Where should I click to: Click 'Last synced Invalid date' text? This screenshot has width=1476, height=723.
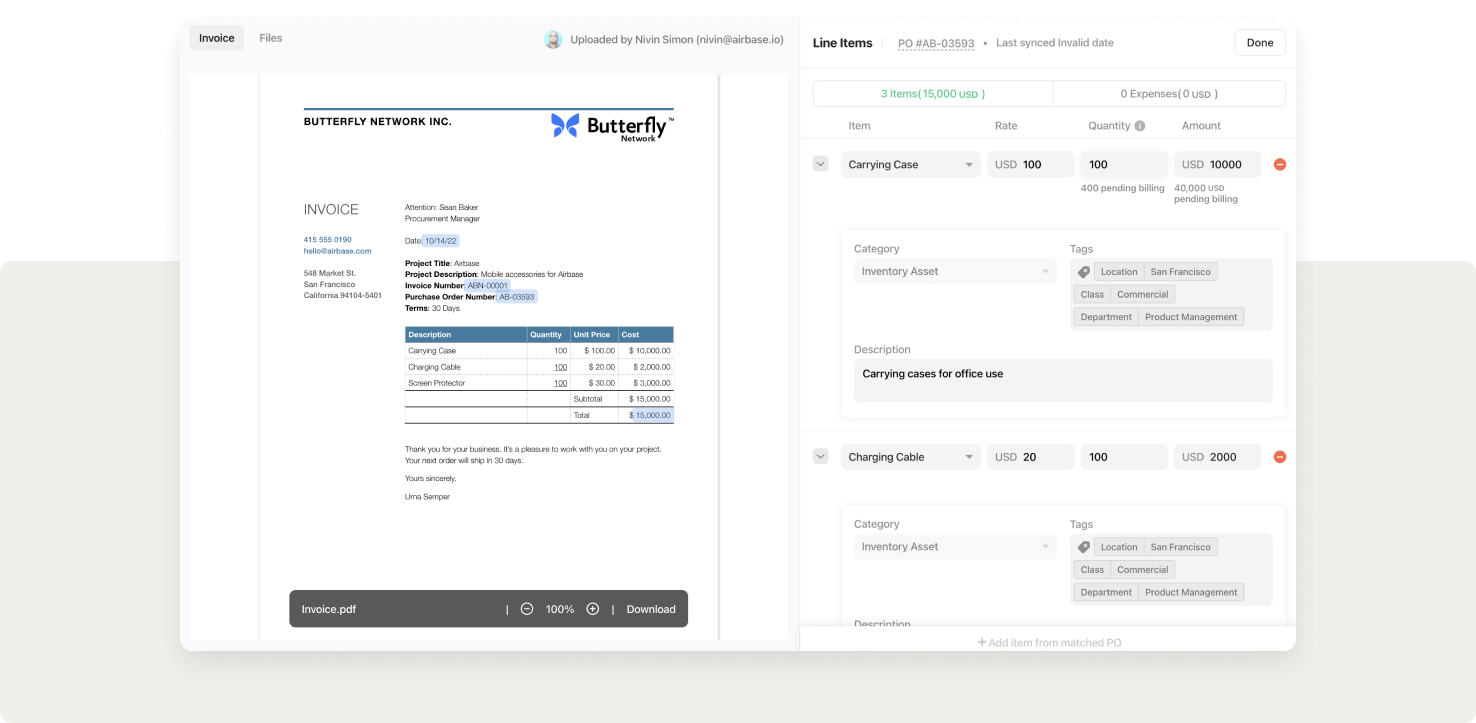[1055, 43]
